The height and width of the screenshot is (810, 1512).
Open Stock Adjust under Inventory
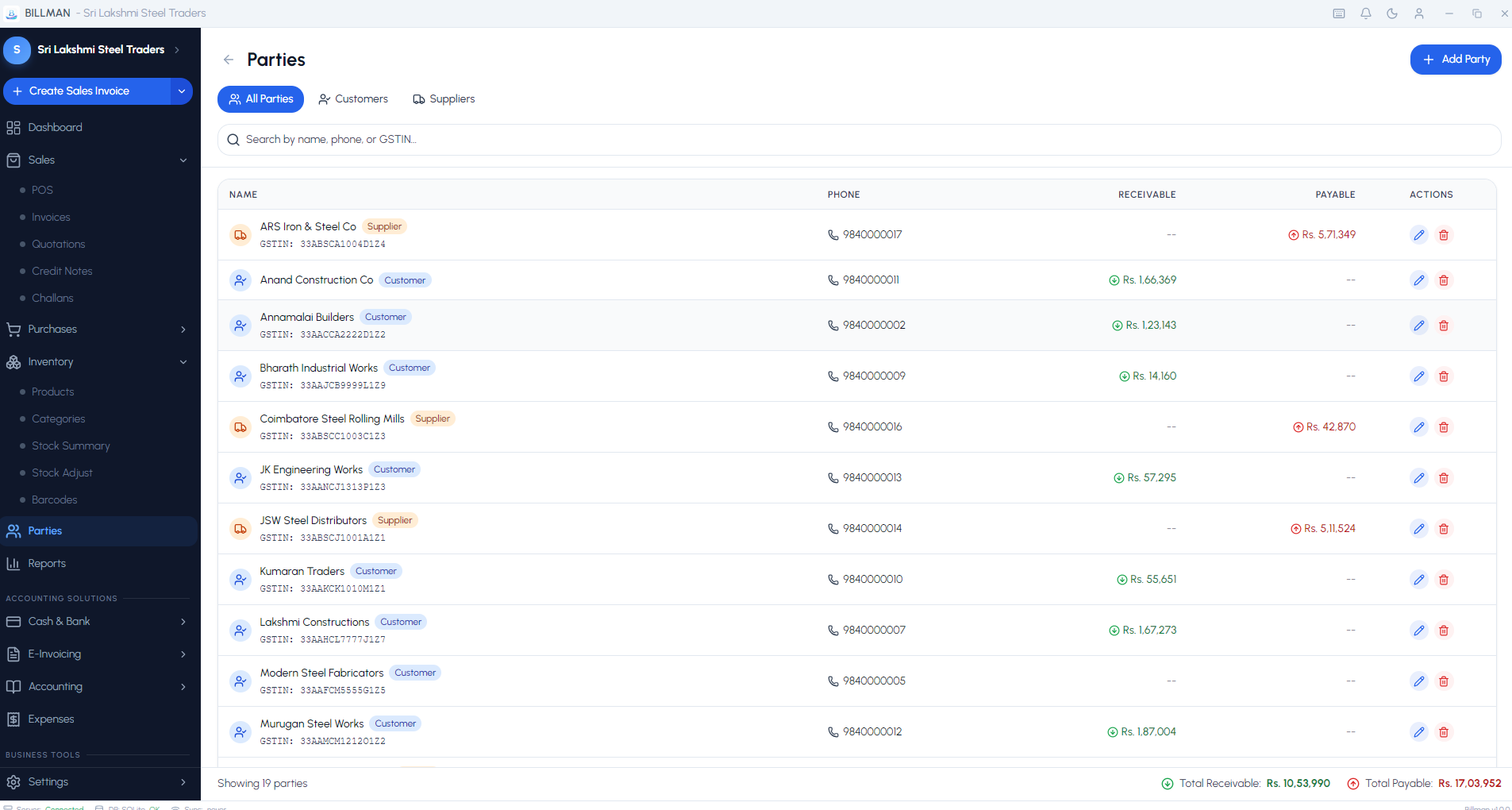pos(62,473)
